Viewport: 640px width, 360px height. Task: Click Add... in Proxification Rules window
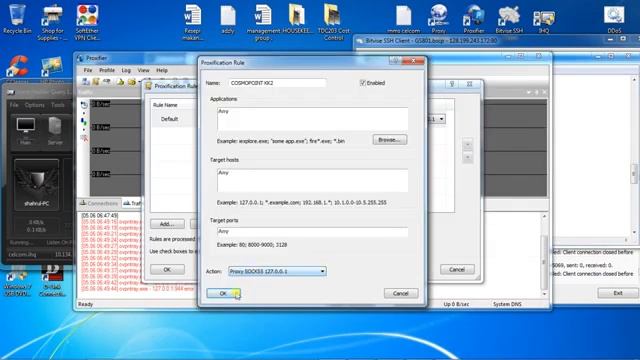[x=167, y=224]
